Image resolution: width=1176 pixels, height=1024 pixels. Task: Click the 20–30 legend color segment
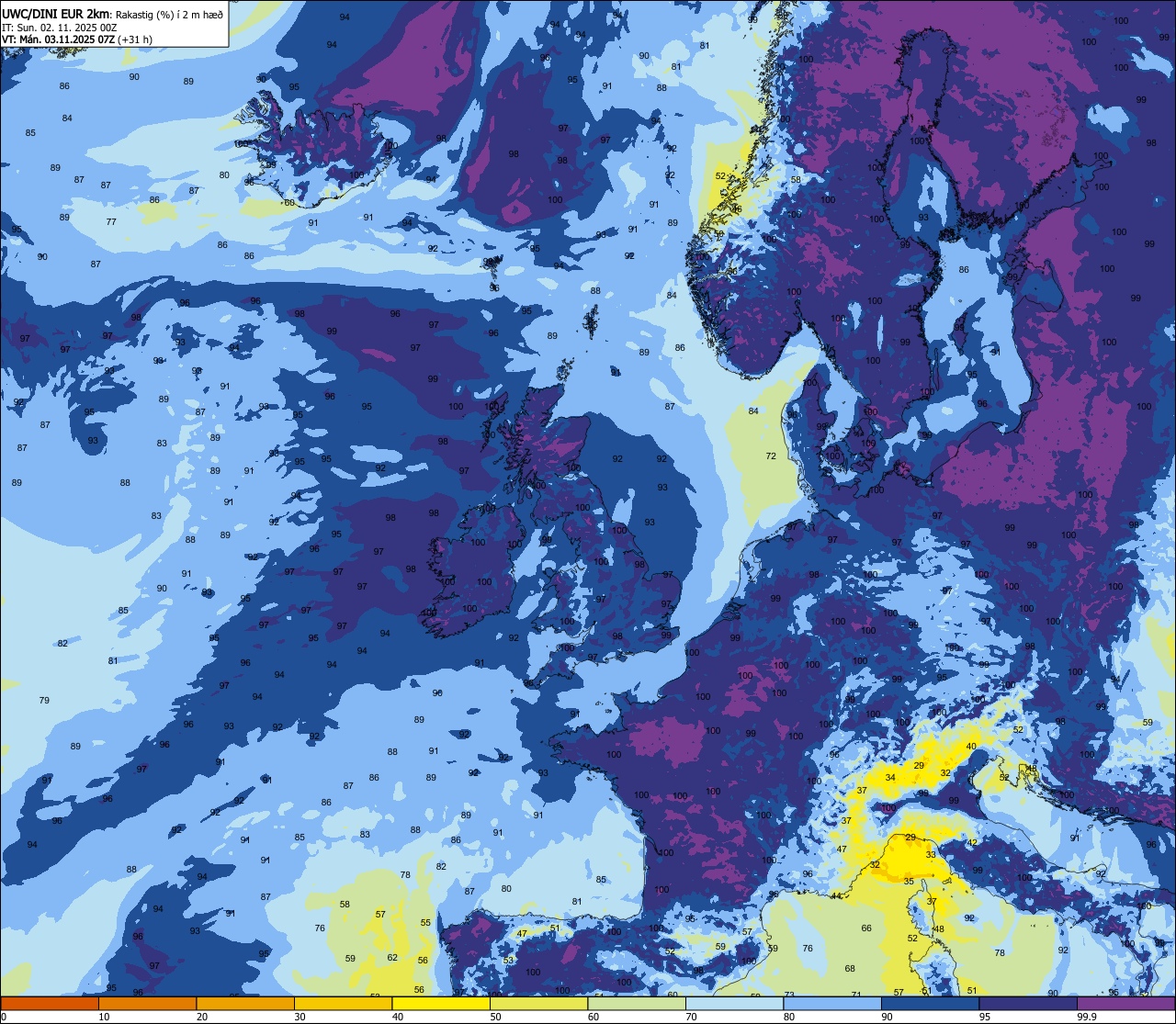pyautogui.click(x=245, y=1004)
